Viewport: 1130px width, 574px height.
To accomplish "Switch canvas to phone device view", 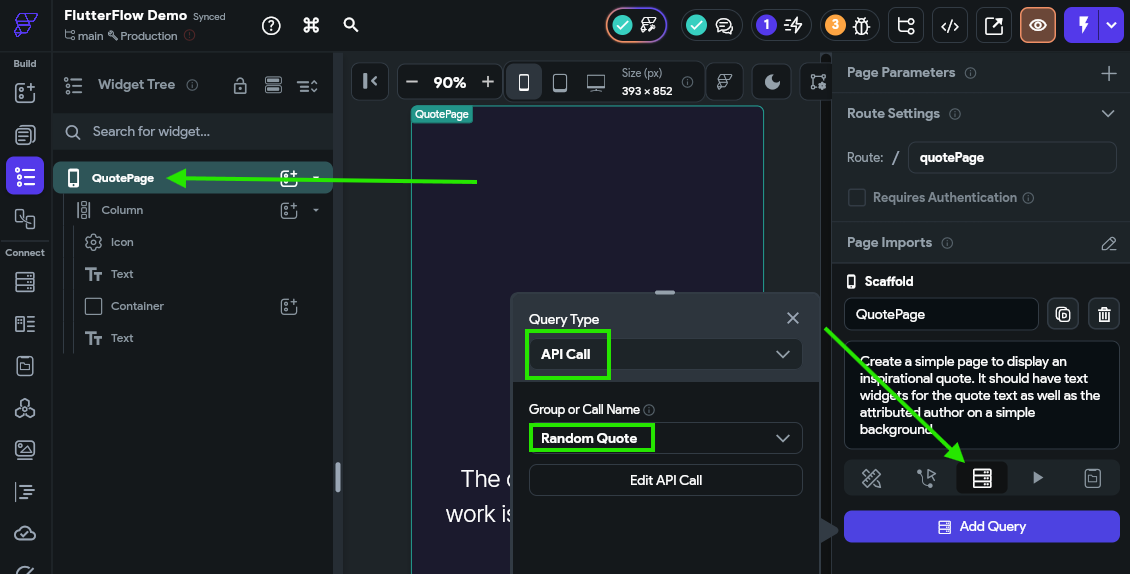I will [x=524, y=82].
